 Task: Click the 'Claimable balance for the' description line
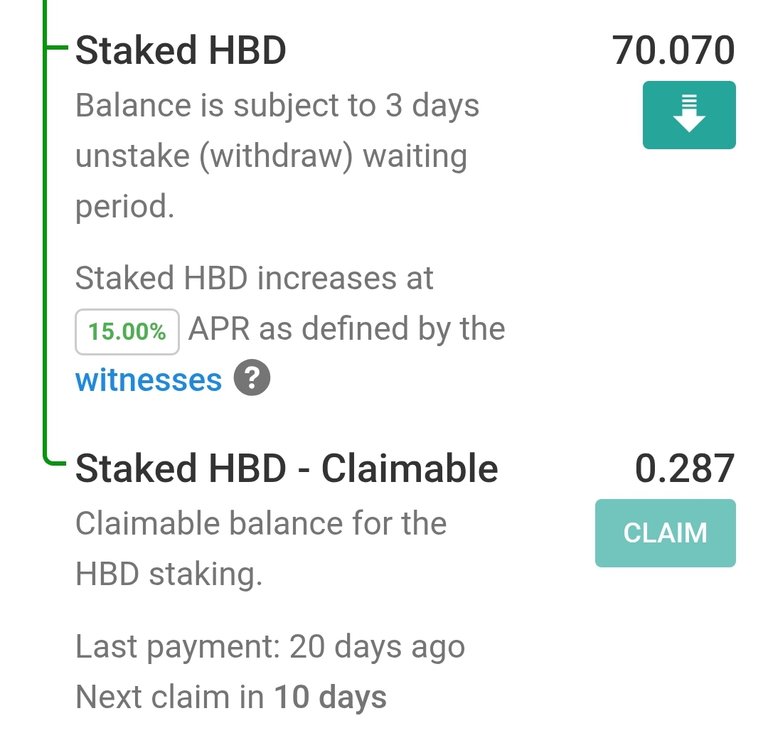[x=261, y=523]
